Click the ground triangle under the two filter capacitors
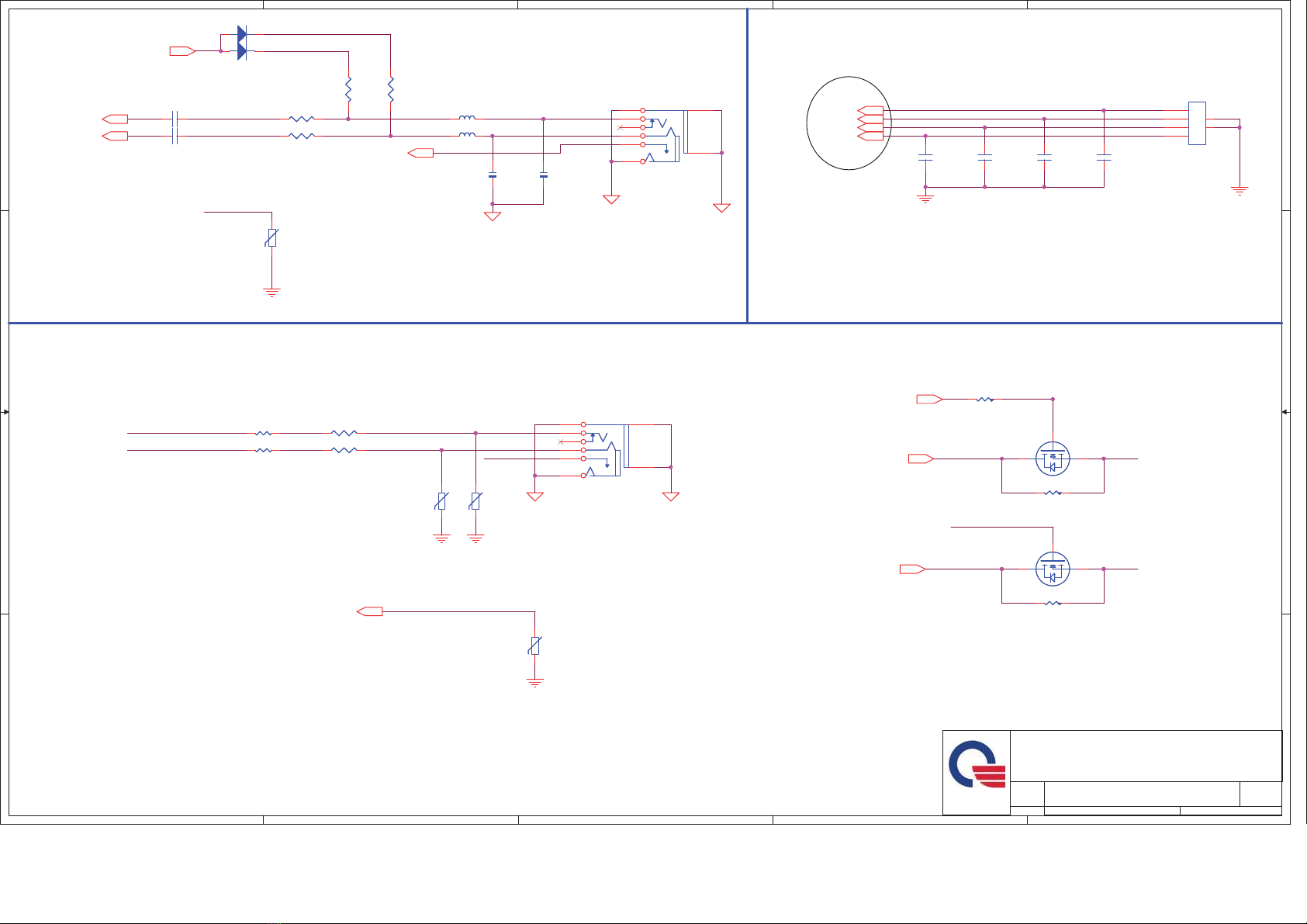 click(x=492, y=216)
